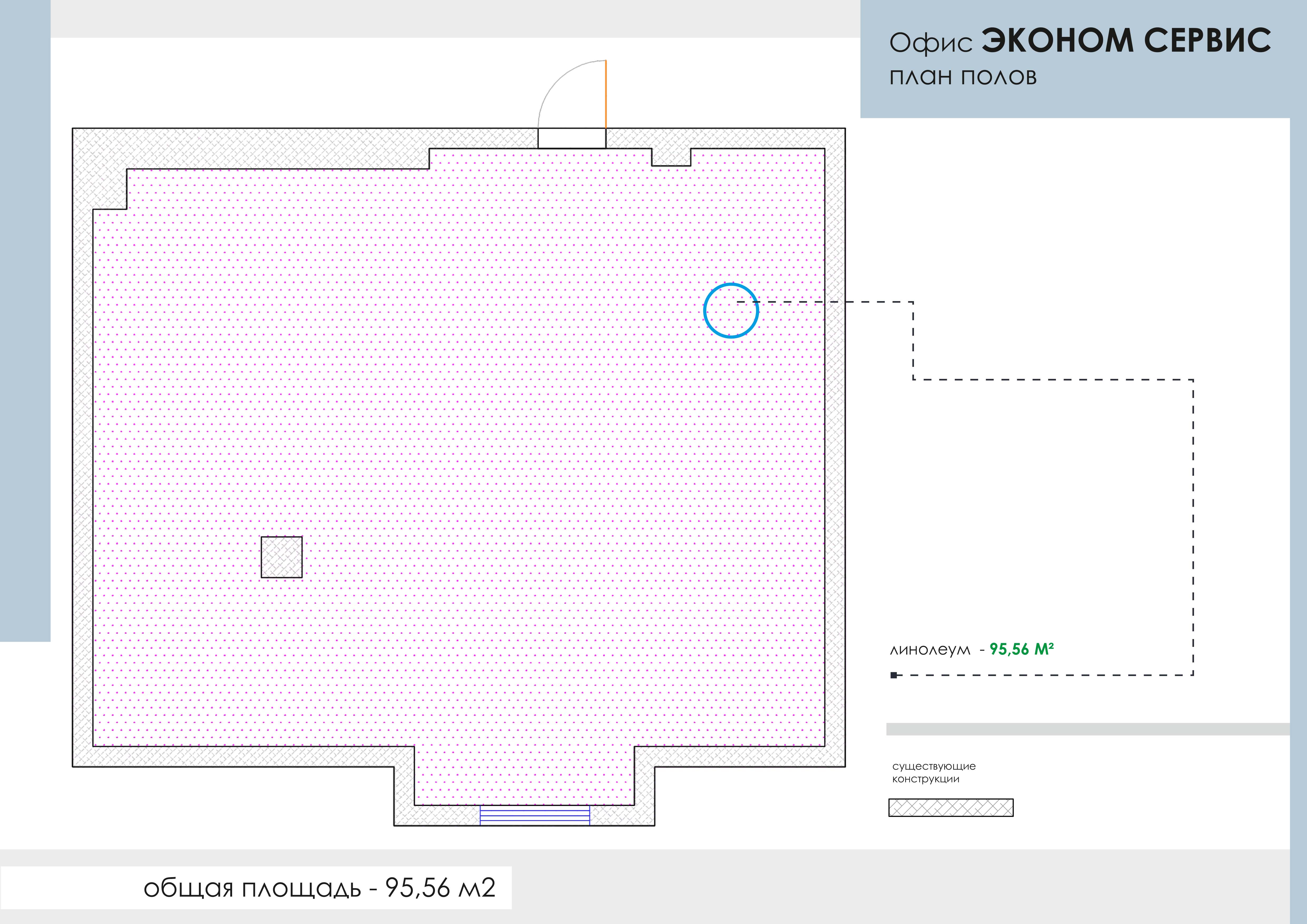Click the blue striped window at the bottom
This screenshot has height=924, width=1307.
point(535,815)
